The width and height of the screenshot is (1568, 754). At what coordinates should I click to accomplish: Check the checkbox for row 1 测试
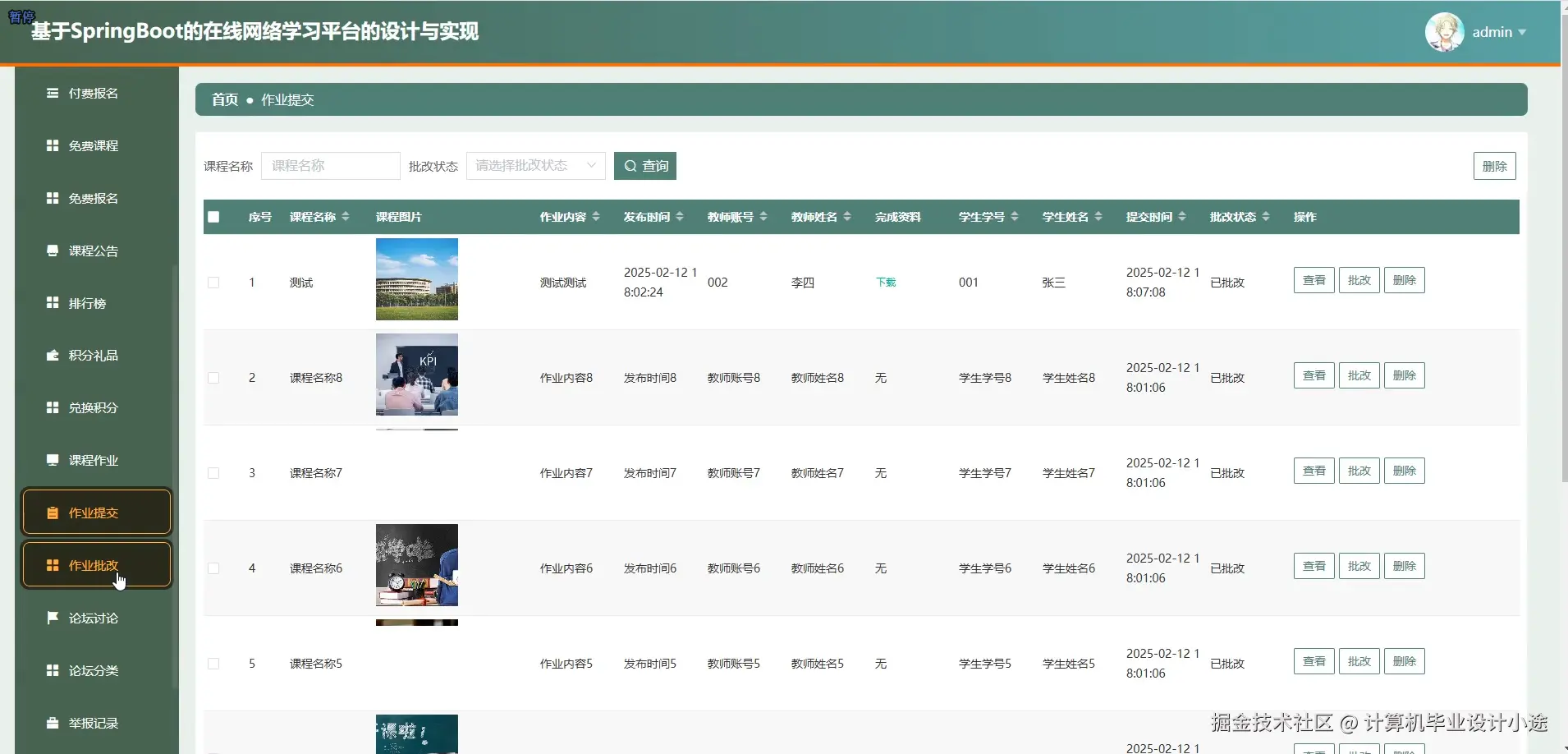pos(213,283)
